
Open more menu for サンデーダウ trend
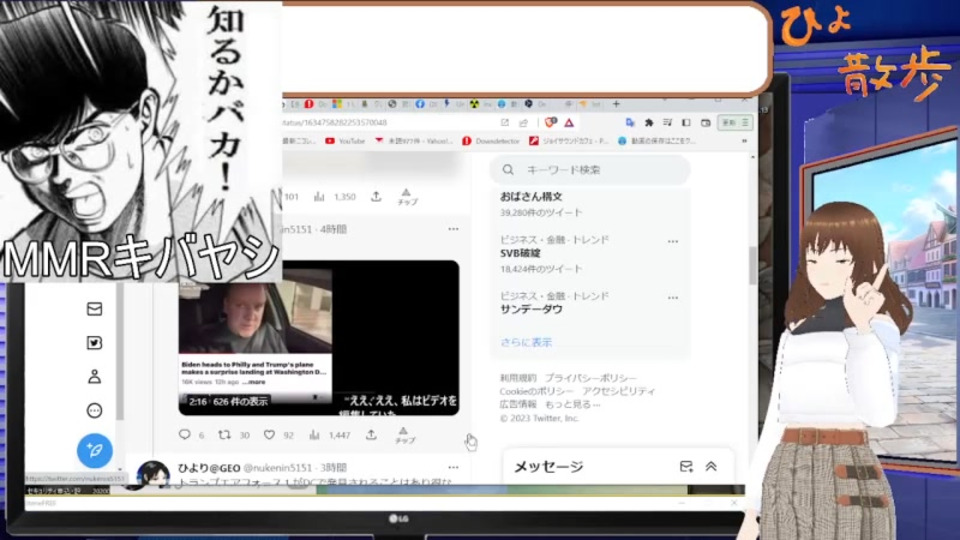tap(673, 298)
